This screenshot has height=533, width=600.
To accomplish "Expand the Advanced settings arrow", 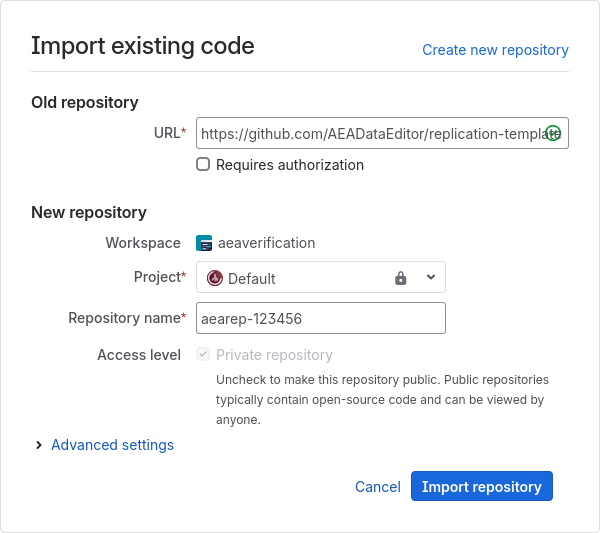I will (x=39, y=445).
